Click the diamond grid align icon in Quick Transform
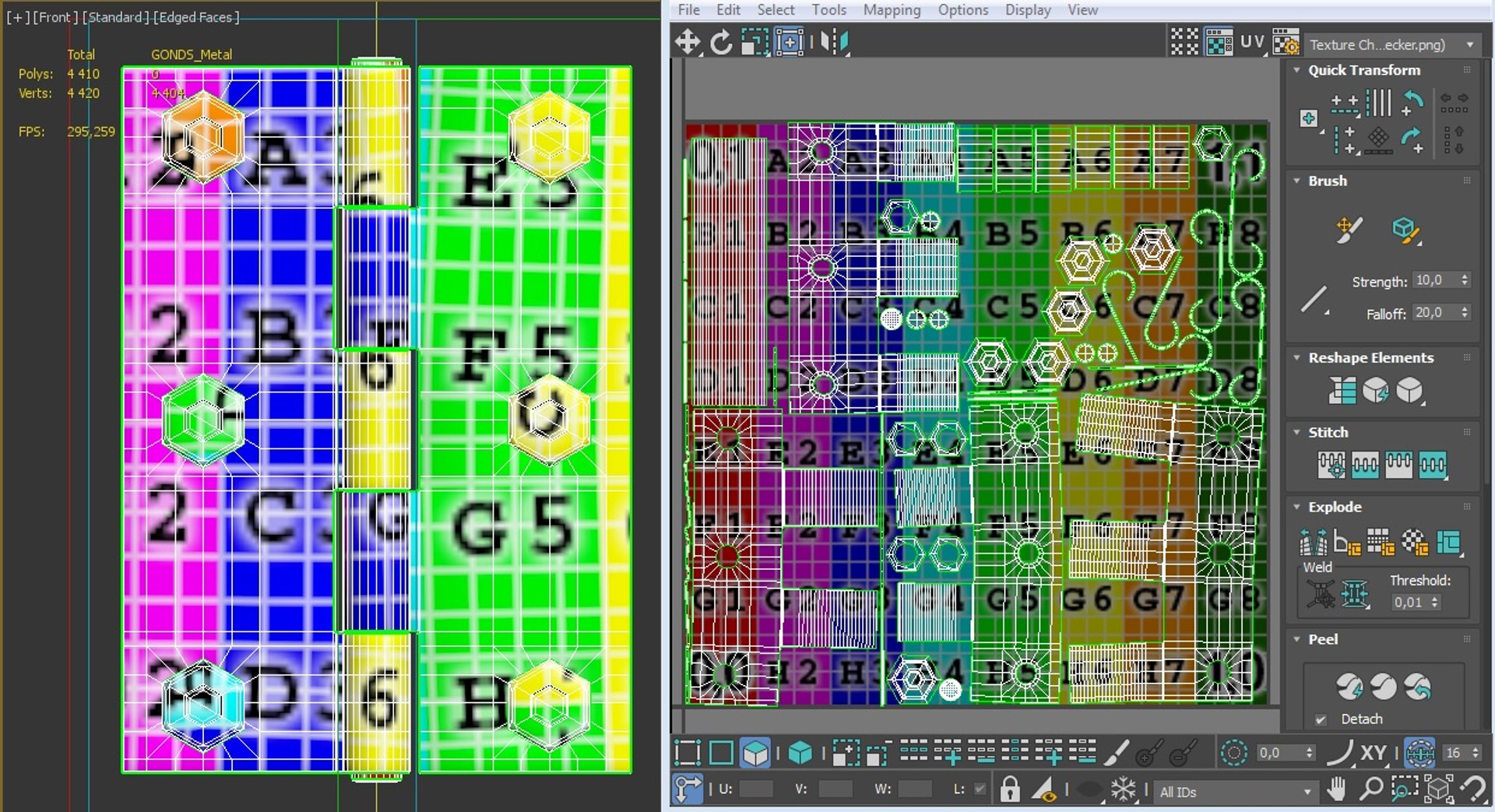The height and width of the screenshot is (812, 1495). 1378,140
